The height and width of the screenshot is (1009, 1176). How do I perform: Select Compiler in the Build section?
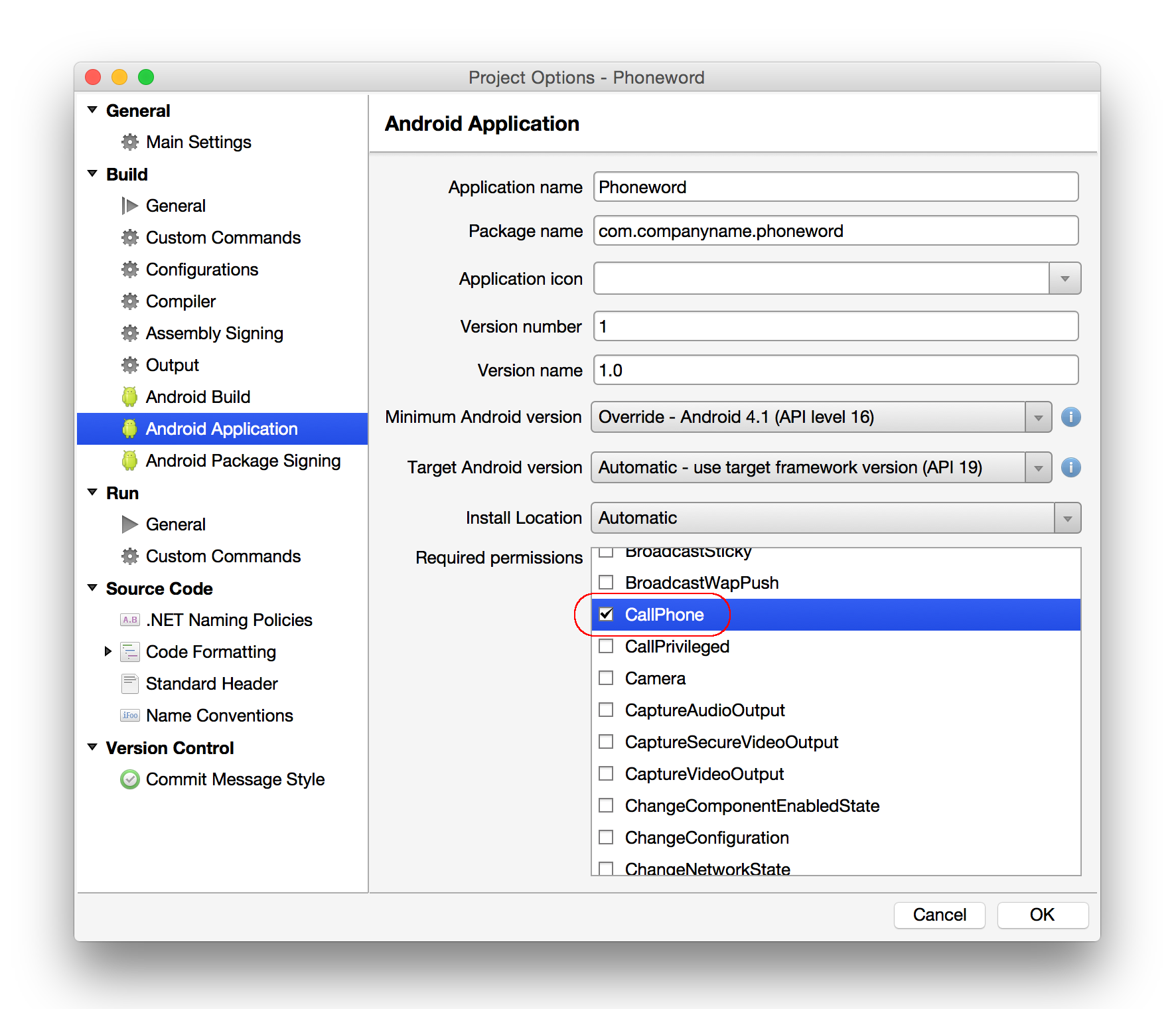coord(181,301)
